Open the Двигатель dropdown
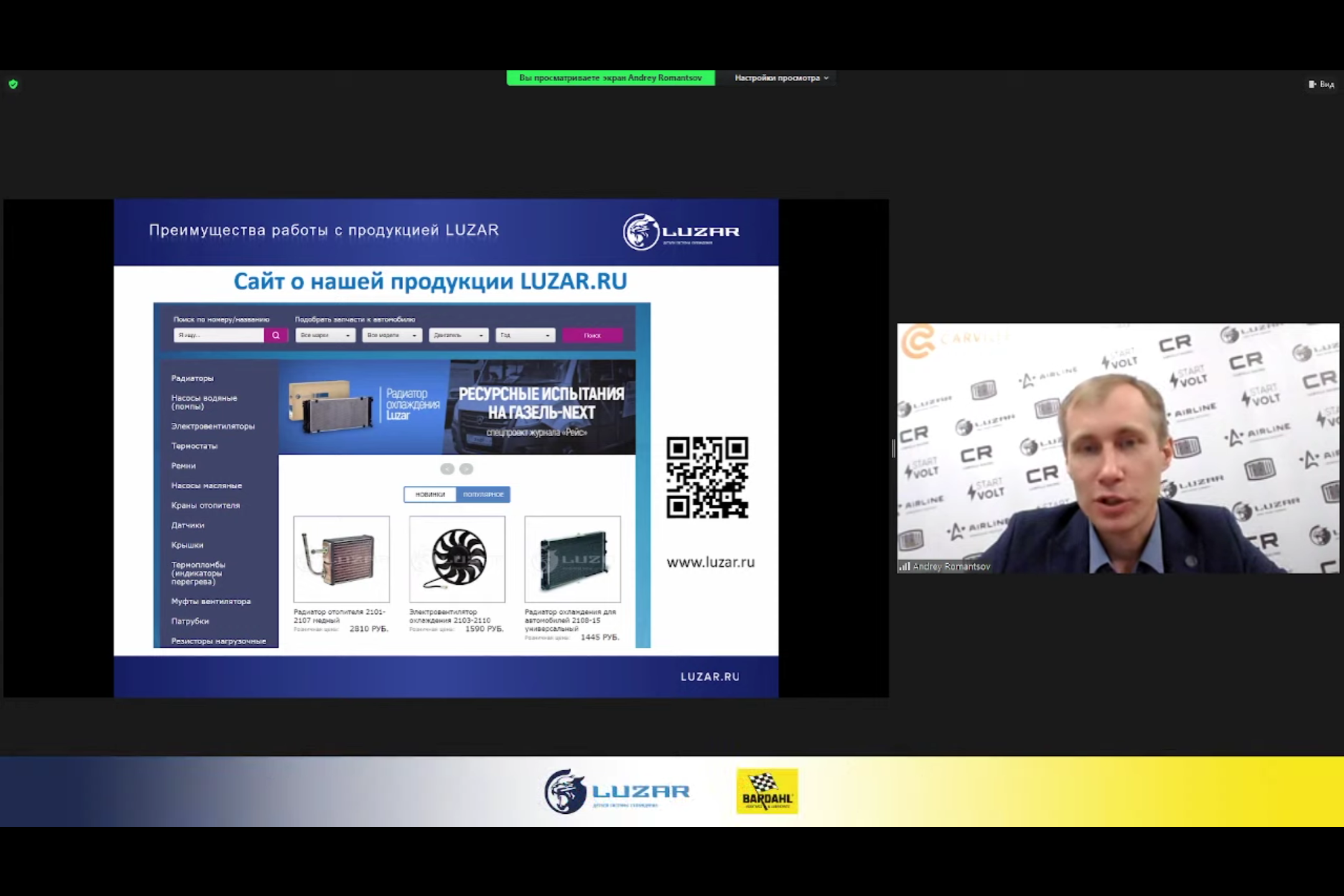Viewport: 1344px width, 896px height. click(459, 335)
